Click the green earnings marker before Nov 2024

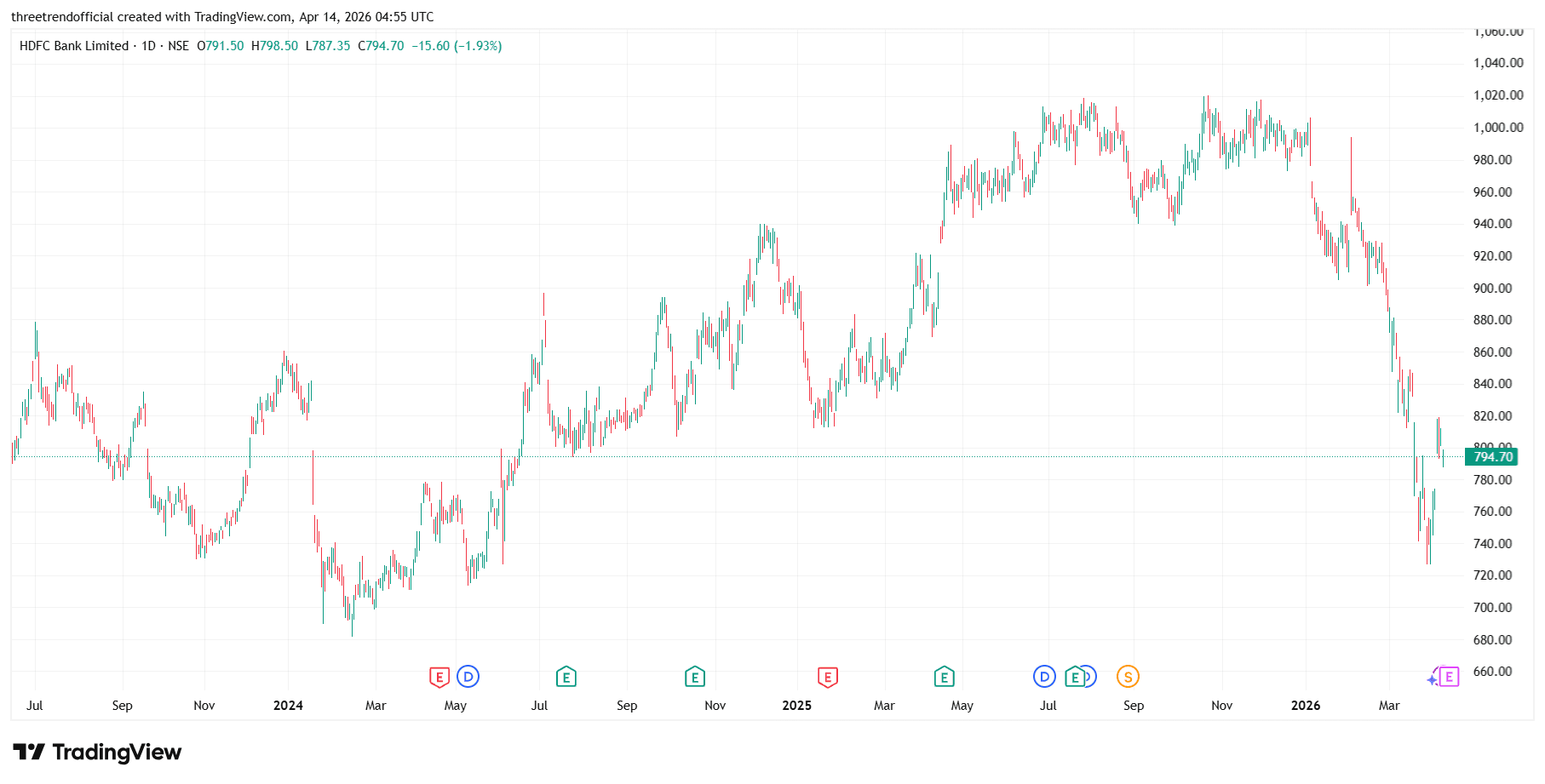point(695,678)
